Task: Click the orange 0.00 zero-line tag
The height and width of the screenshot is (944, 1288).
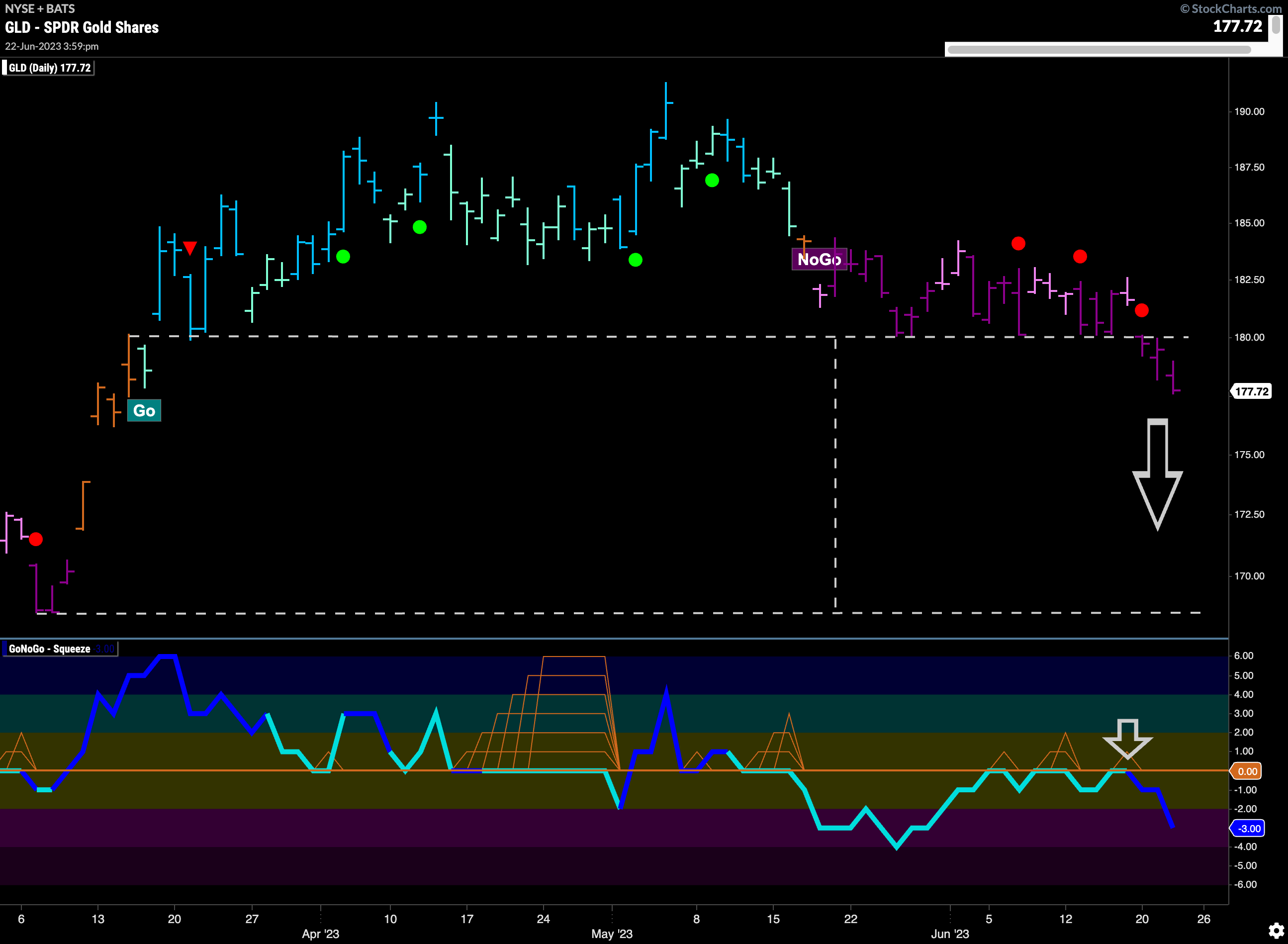Action: pos(1247,771)
